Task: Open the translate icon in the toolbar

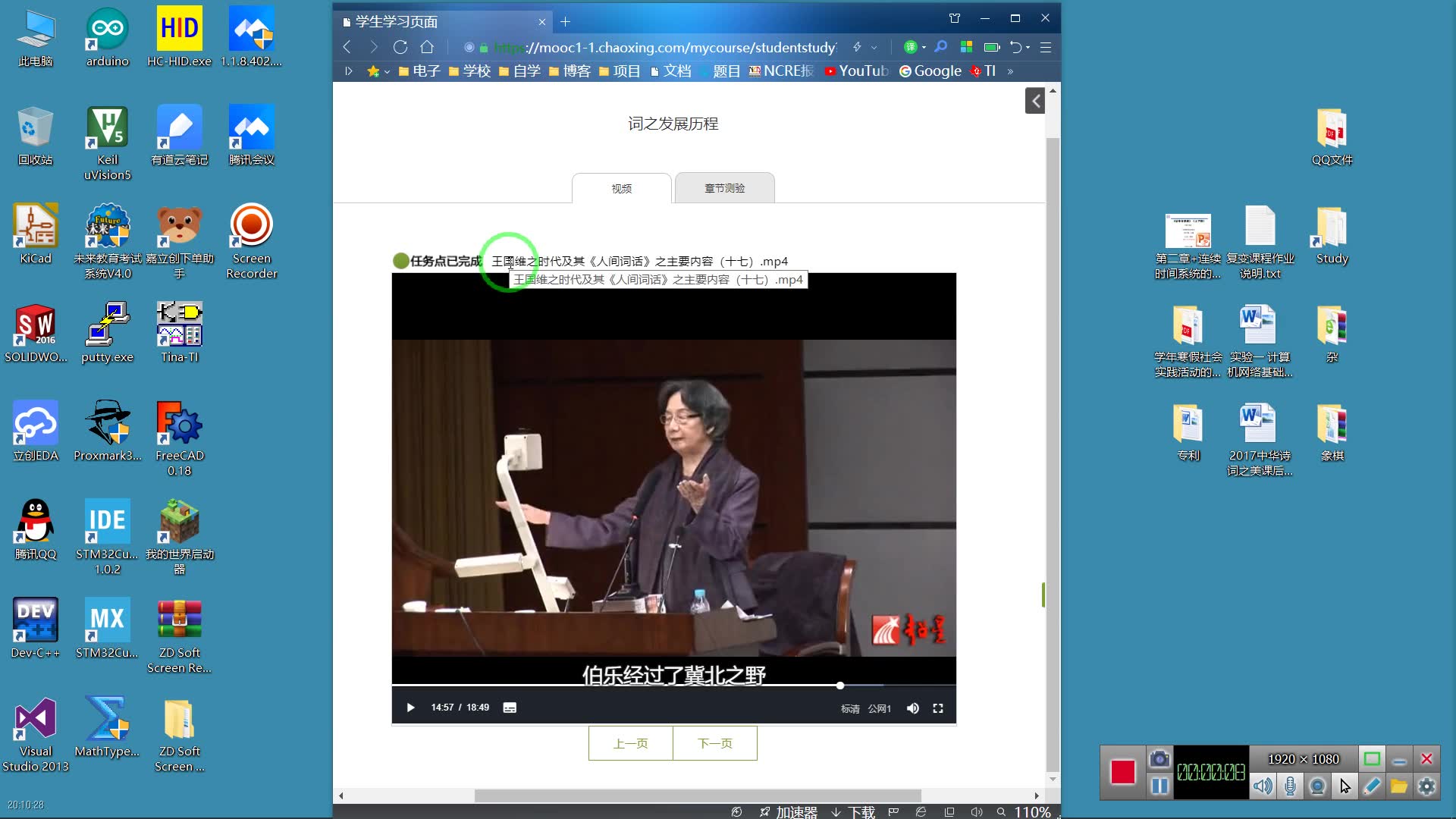Action: (912, 47)
